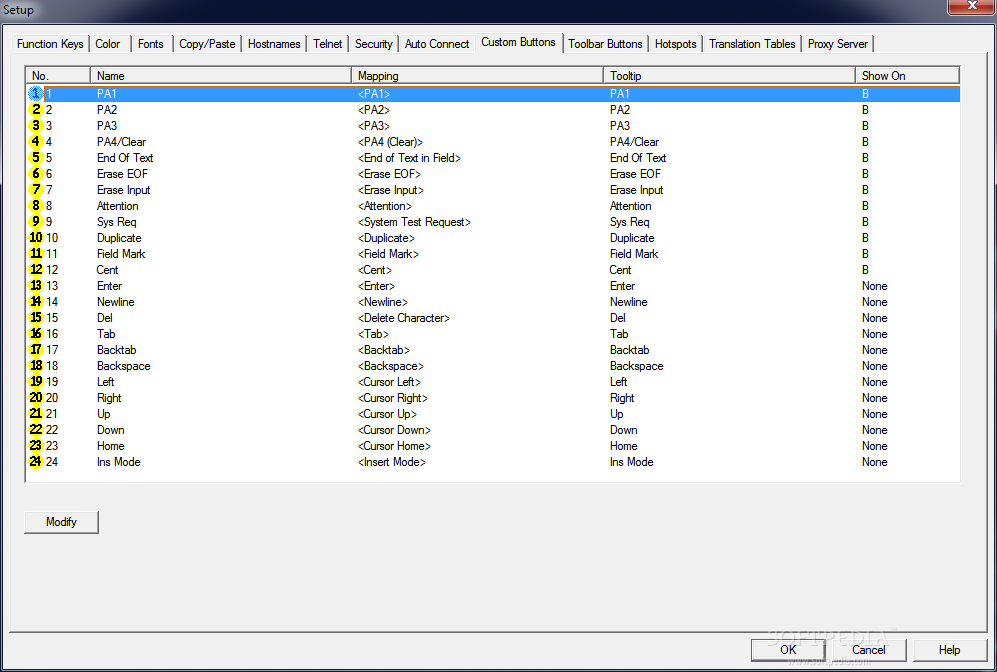
Task: Select the <End of Text in Field> mapping
Action: pos(409,158)
